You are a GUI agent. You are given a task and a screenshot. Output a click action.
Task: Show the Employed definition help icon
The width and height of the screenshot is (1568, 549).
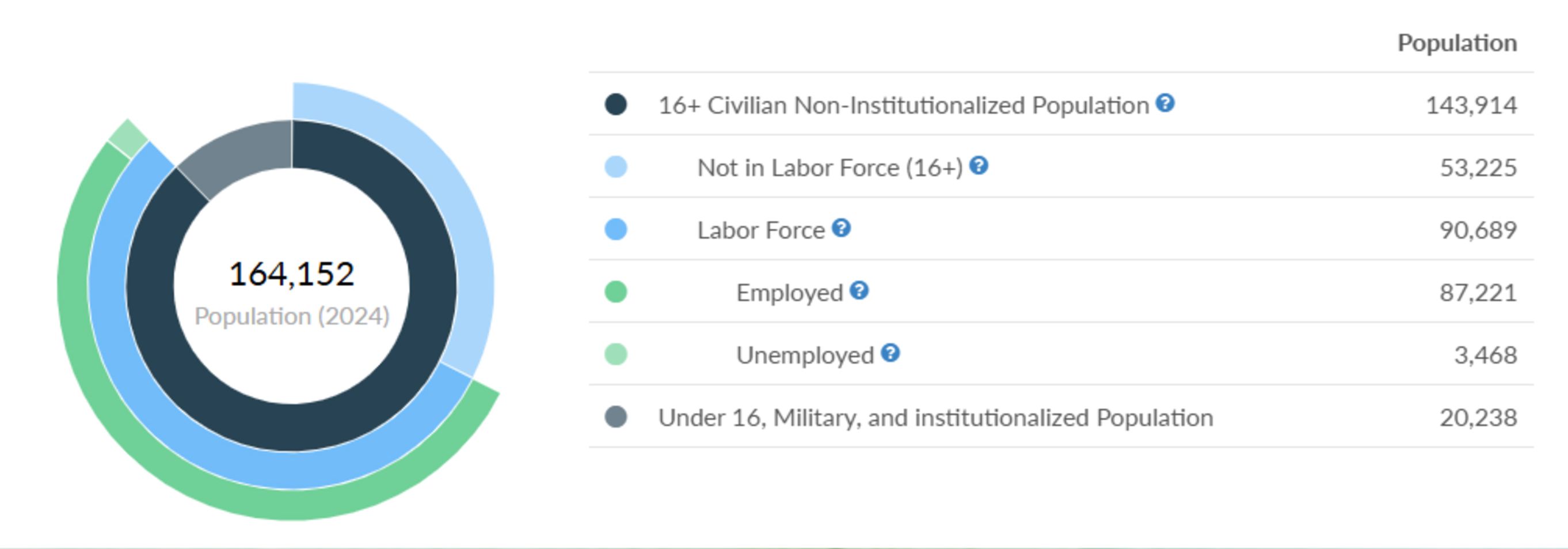pos(859,291)
